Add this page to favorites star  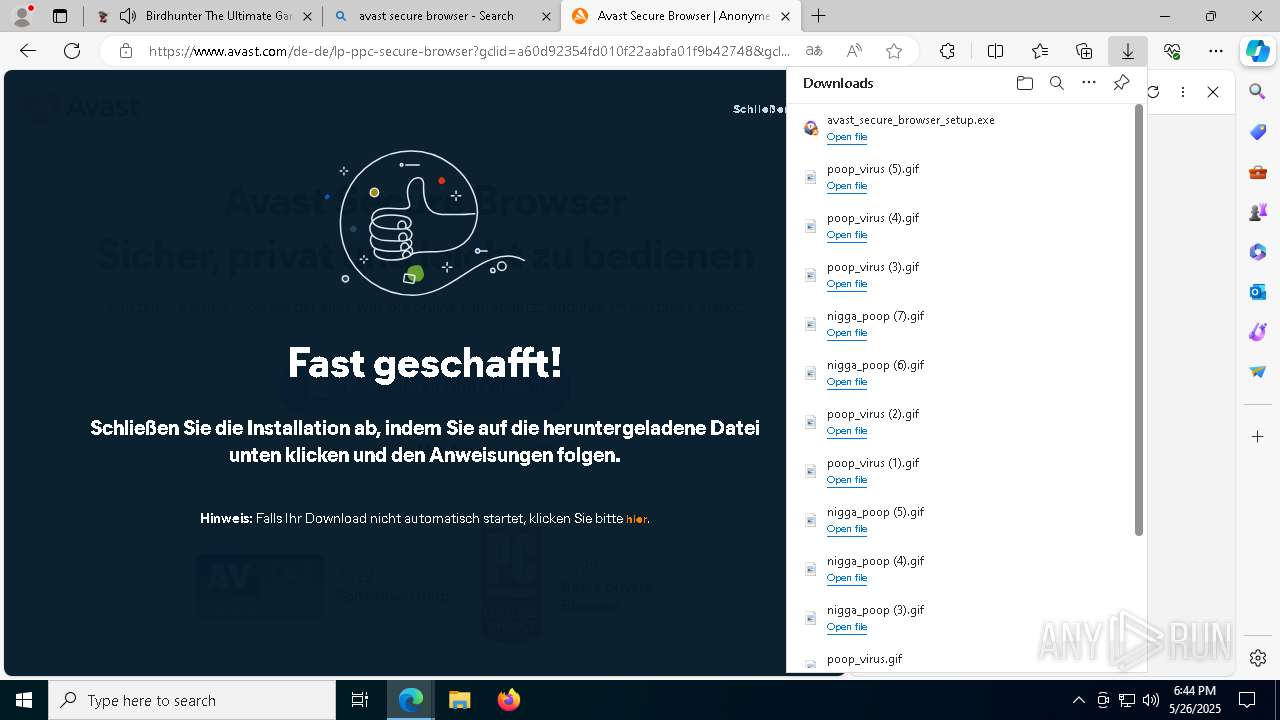[x=894, y=51]
